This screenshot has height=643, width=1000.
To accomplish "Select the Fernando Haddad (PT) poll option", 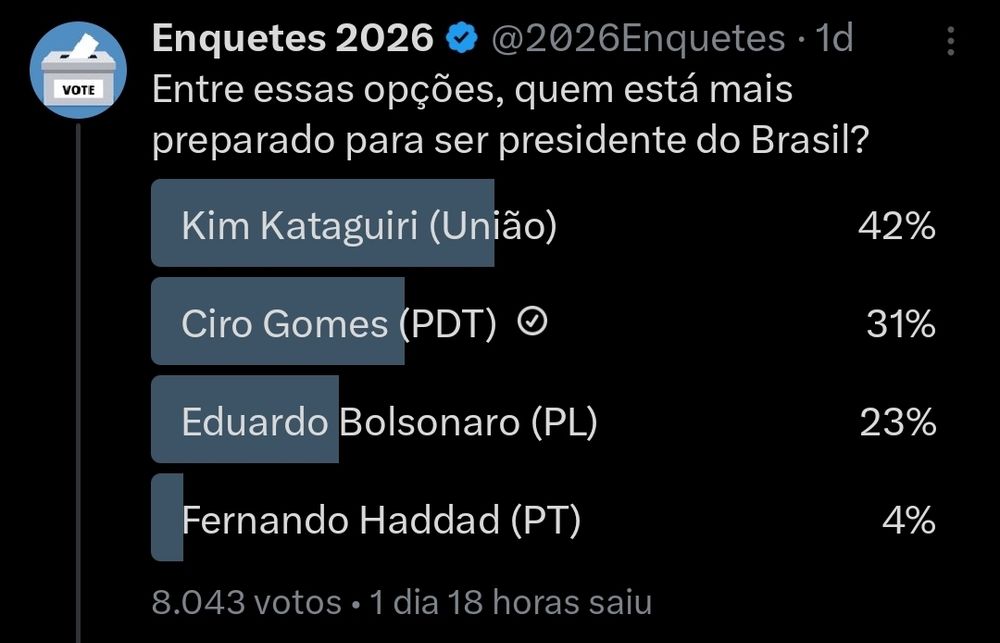I will pos(380,520).
